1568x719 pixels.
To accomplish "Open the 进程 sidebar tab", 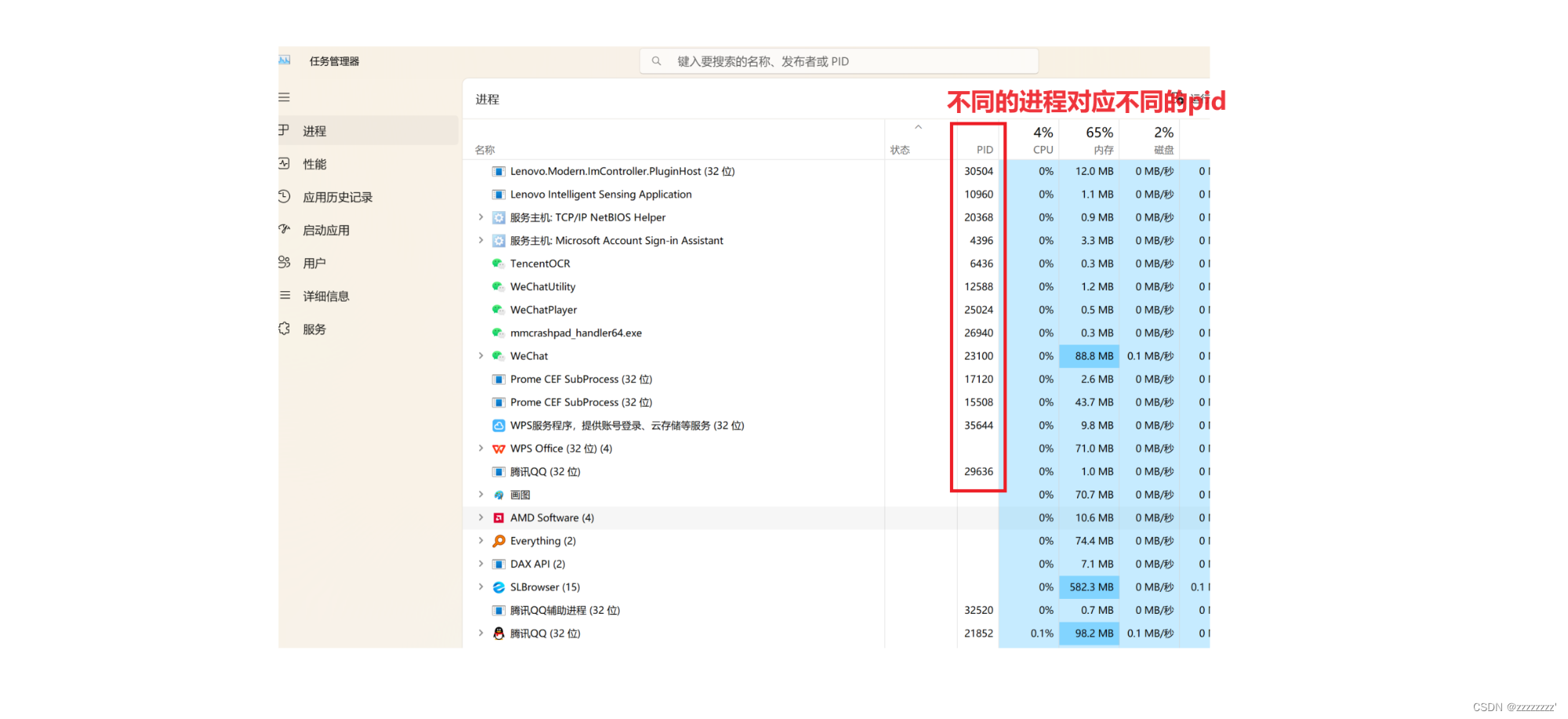I will click(x=368, y=130).
